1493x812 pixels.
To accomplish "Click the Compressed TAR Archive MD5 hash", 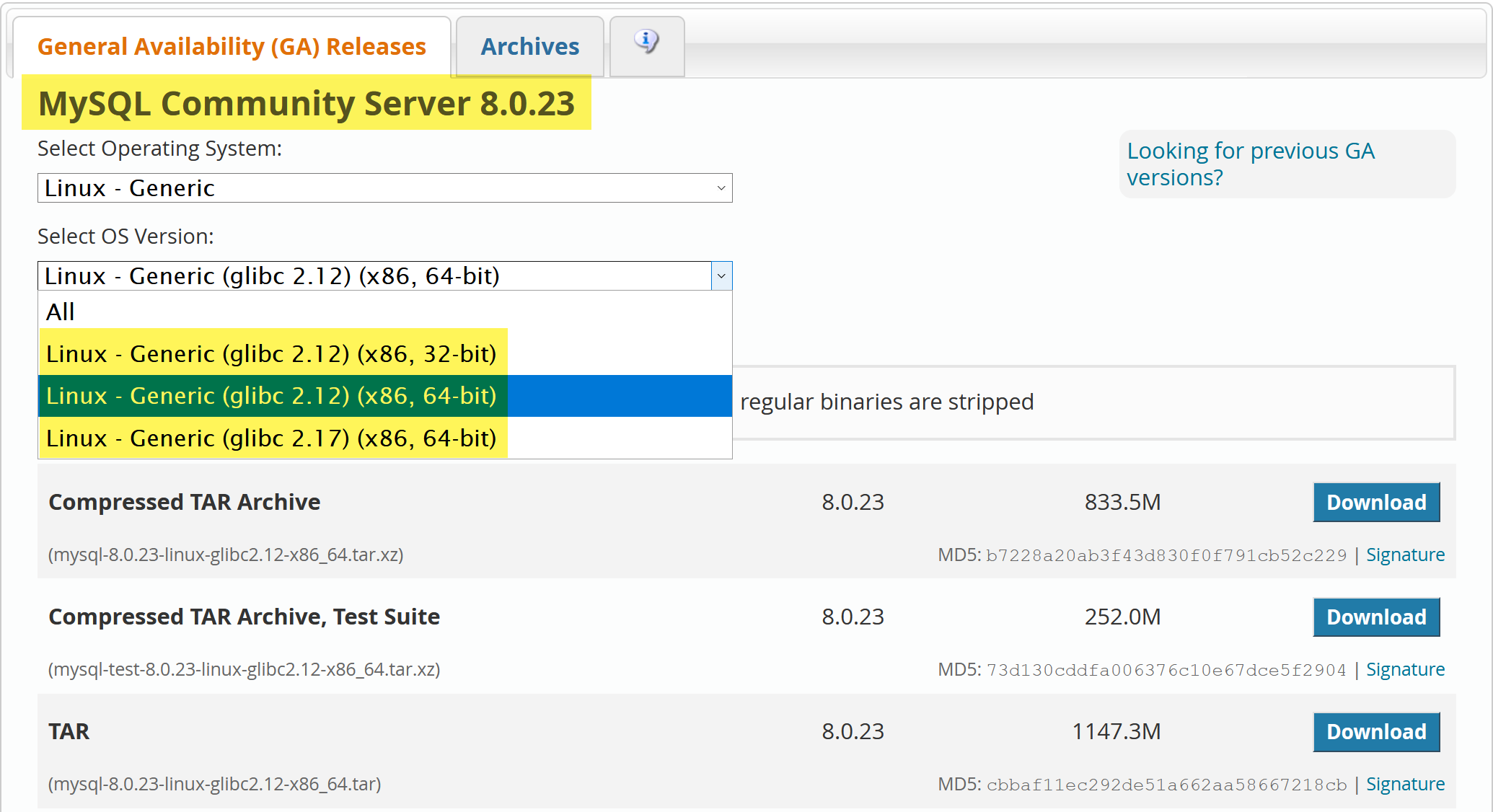I will tap(1166, 555).
